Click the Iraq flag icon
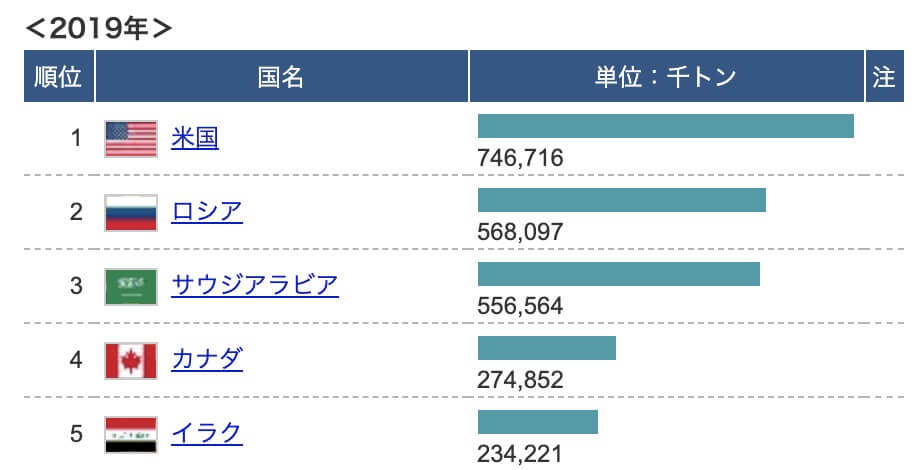Screen dimensions: 920x470 pos(131,435)
